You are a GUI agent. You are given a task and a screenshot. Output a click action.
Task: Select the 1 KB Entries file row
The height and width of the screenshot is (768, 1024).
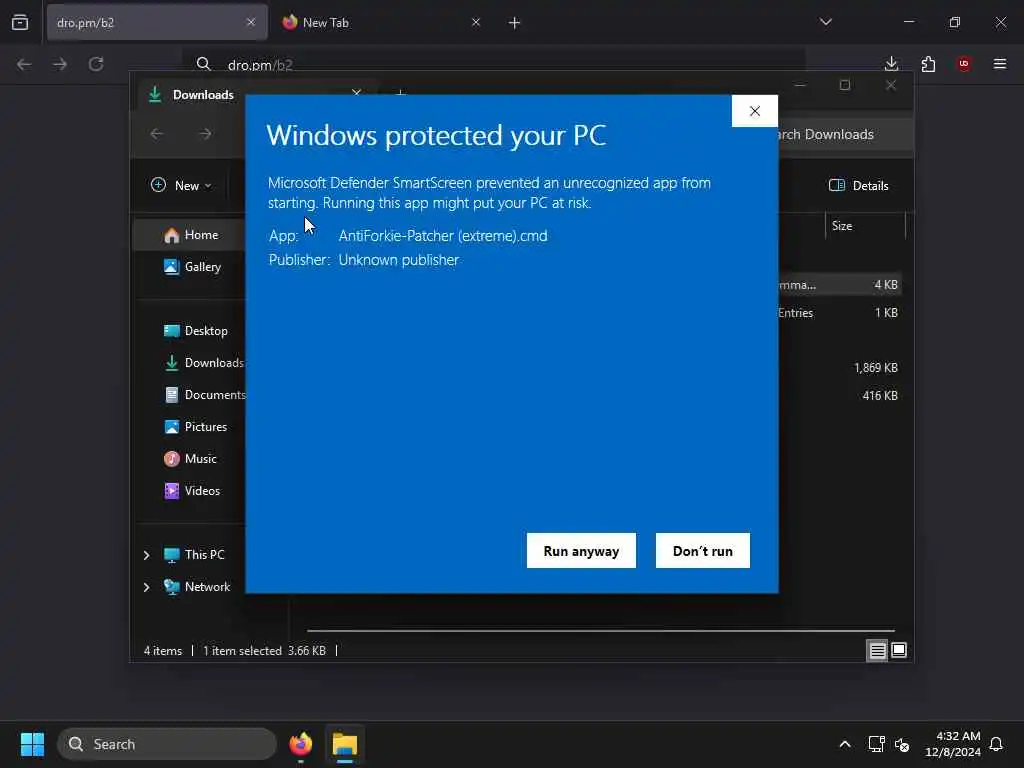(x=840, y=313)
